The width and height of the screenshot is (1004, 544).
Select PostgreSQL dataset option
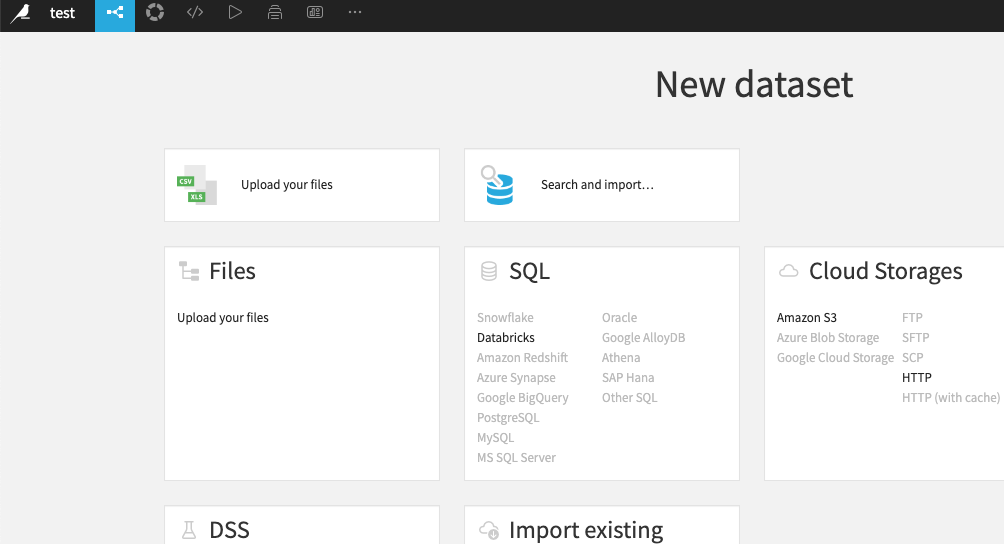508,418
